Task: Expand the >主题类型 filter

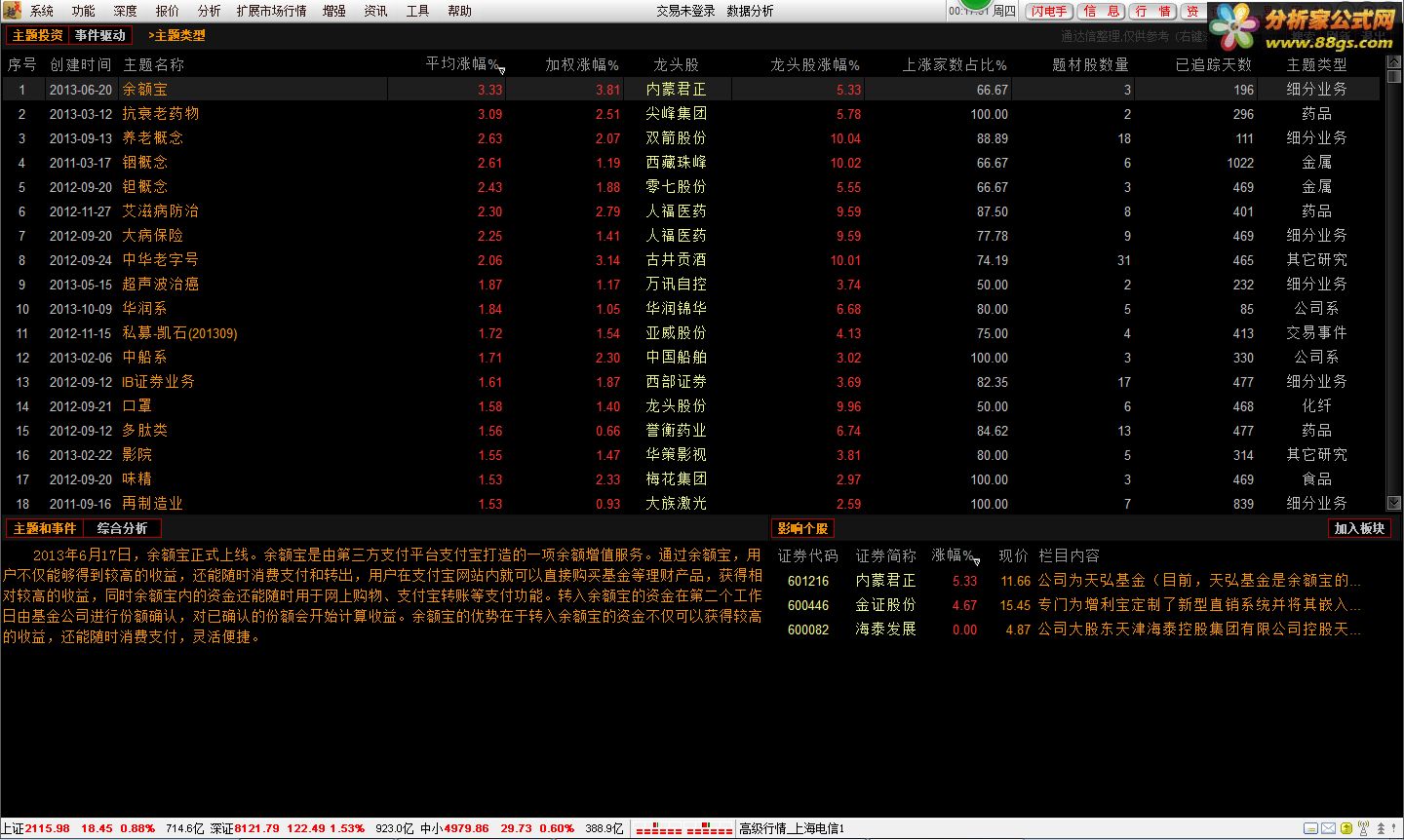Action: 176,35
